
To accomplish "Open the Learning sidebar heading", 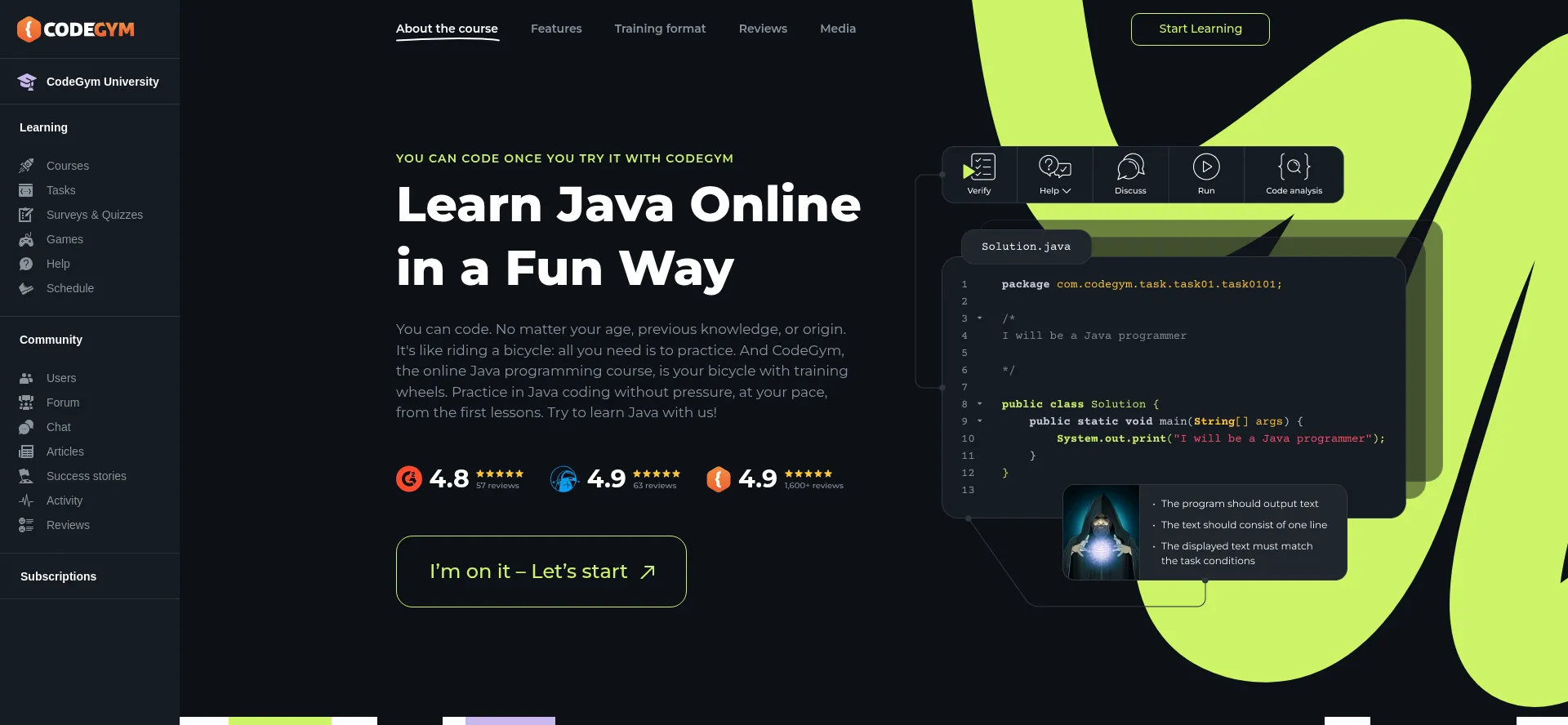I will coord(43,127).
